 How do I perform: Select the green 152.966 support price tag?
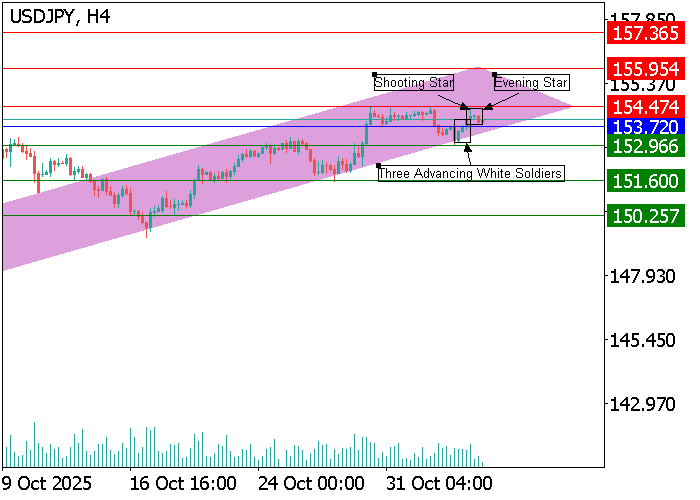645,146
